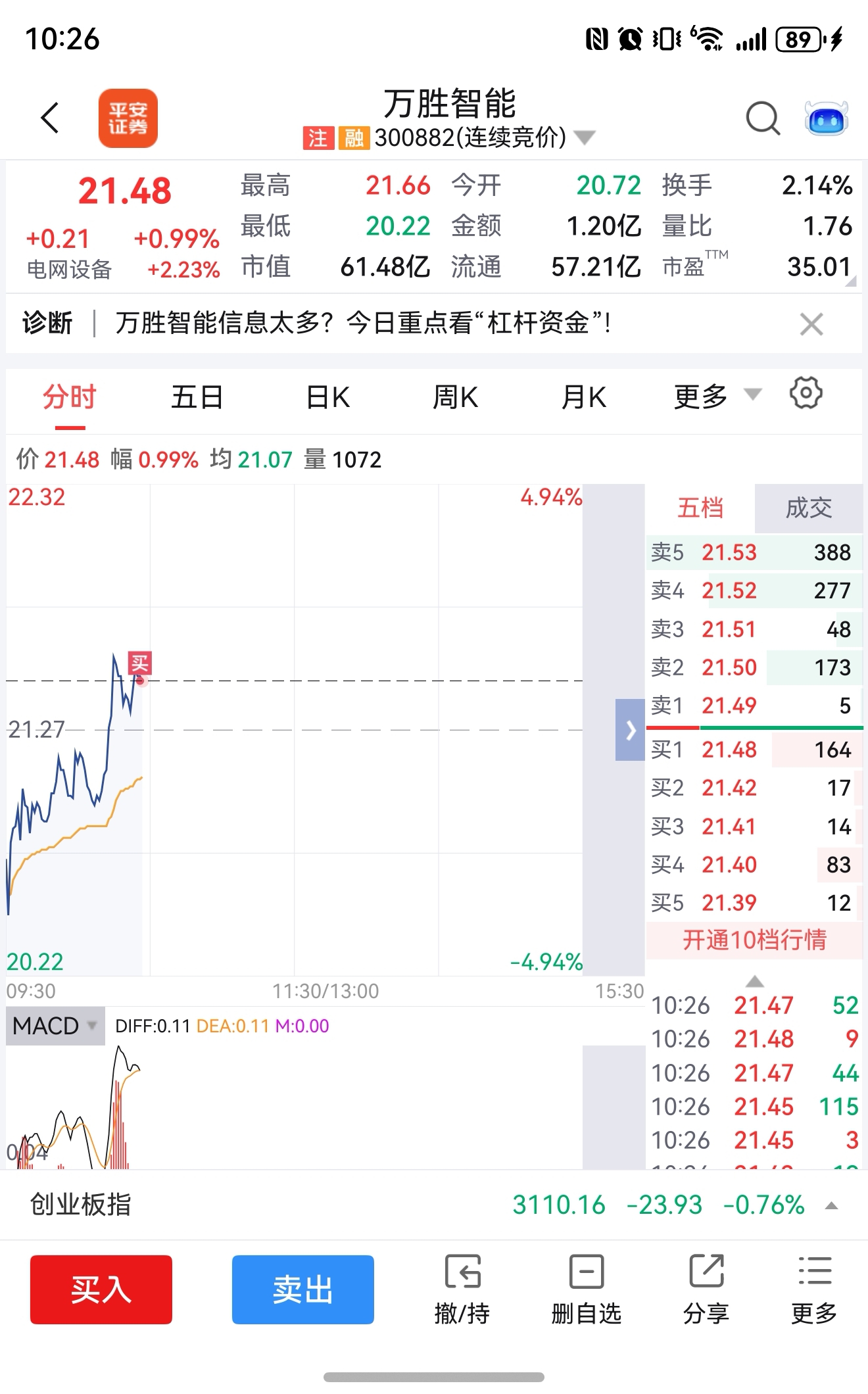Screen dimensions: 868x1394
Task: Tap the current price 21.48
Action: [125, 191]
